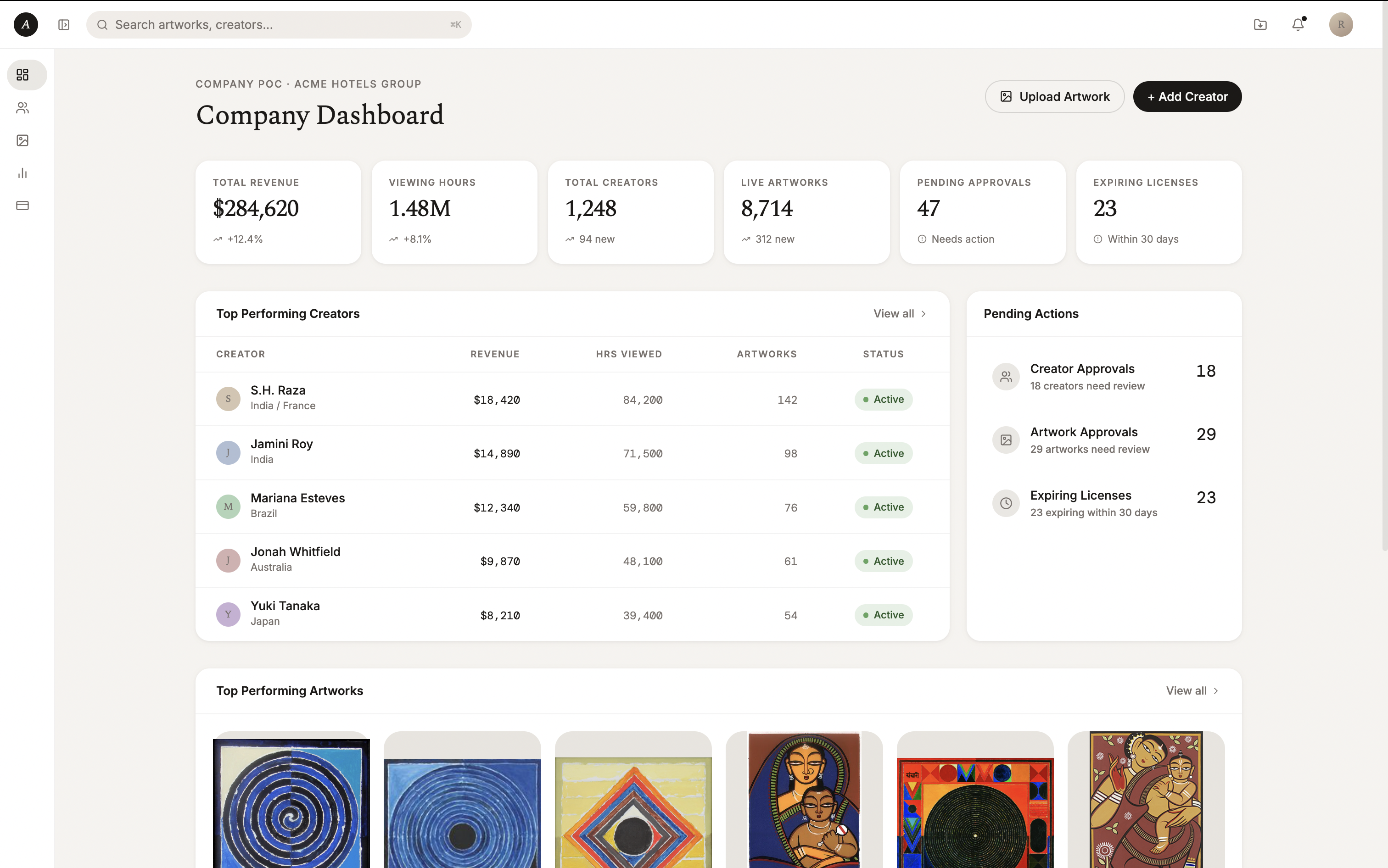Click the Artwork Approvals image icon
This screenshot has width=1388, height=868.
[1006, 440]
